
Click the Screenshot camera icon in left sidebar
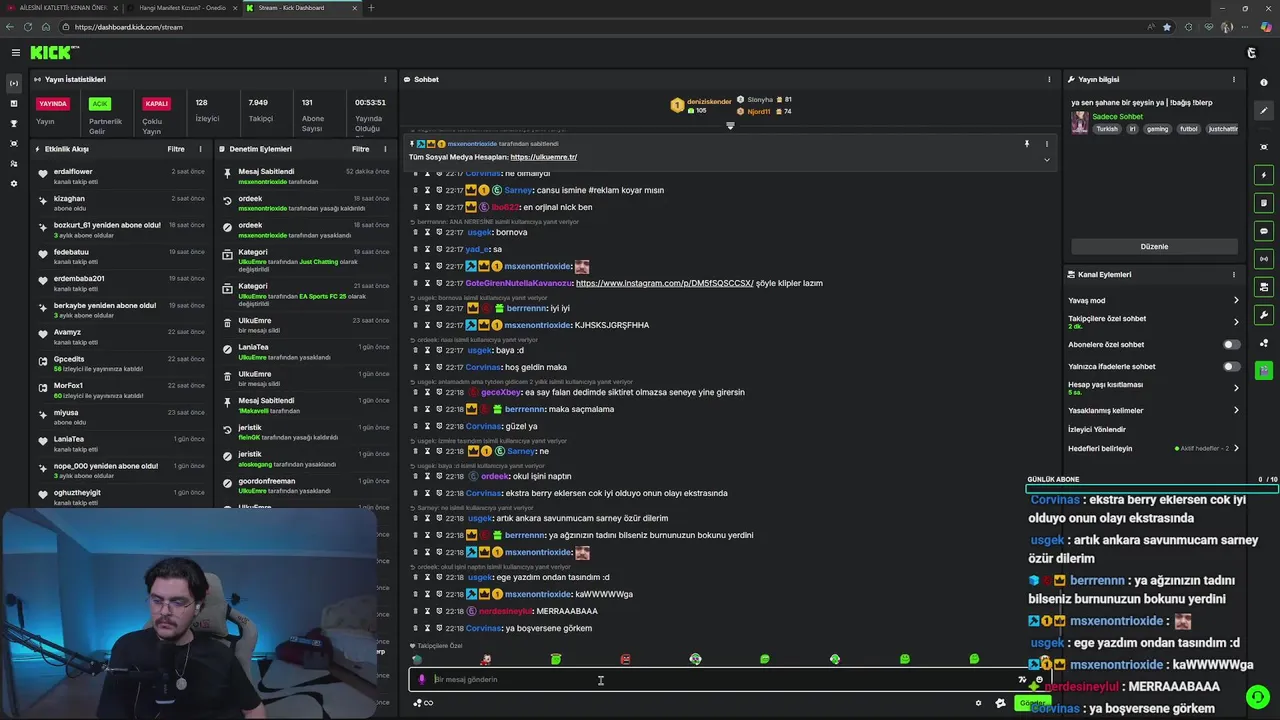coord(14,143)
